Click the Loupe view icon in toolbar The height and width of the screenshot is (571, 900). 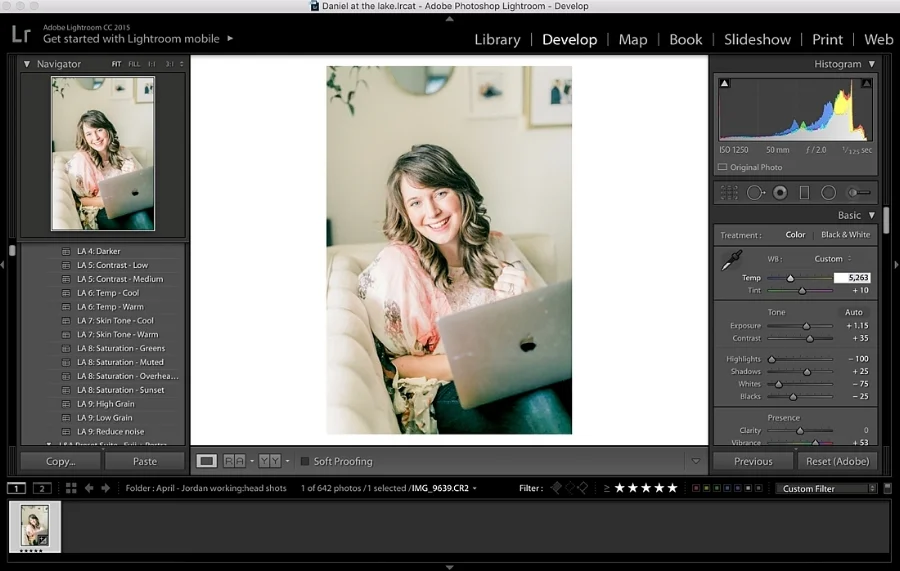tap(207, 461)
